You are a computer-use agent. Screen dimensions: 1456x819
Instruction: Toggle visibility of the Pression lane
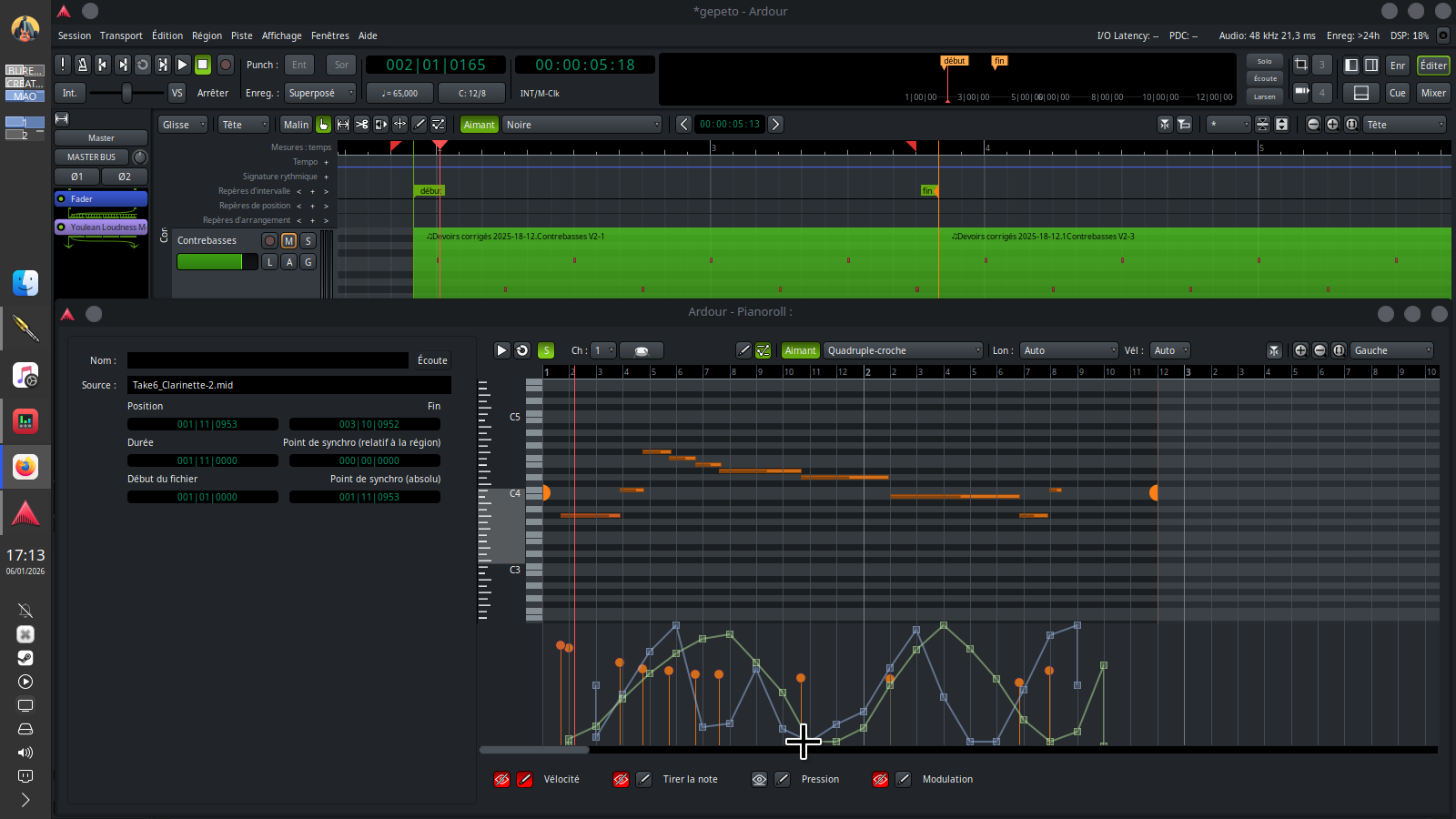pyautogui.click(x=759, y=779)
